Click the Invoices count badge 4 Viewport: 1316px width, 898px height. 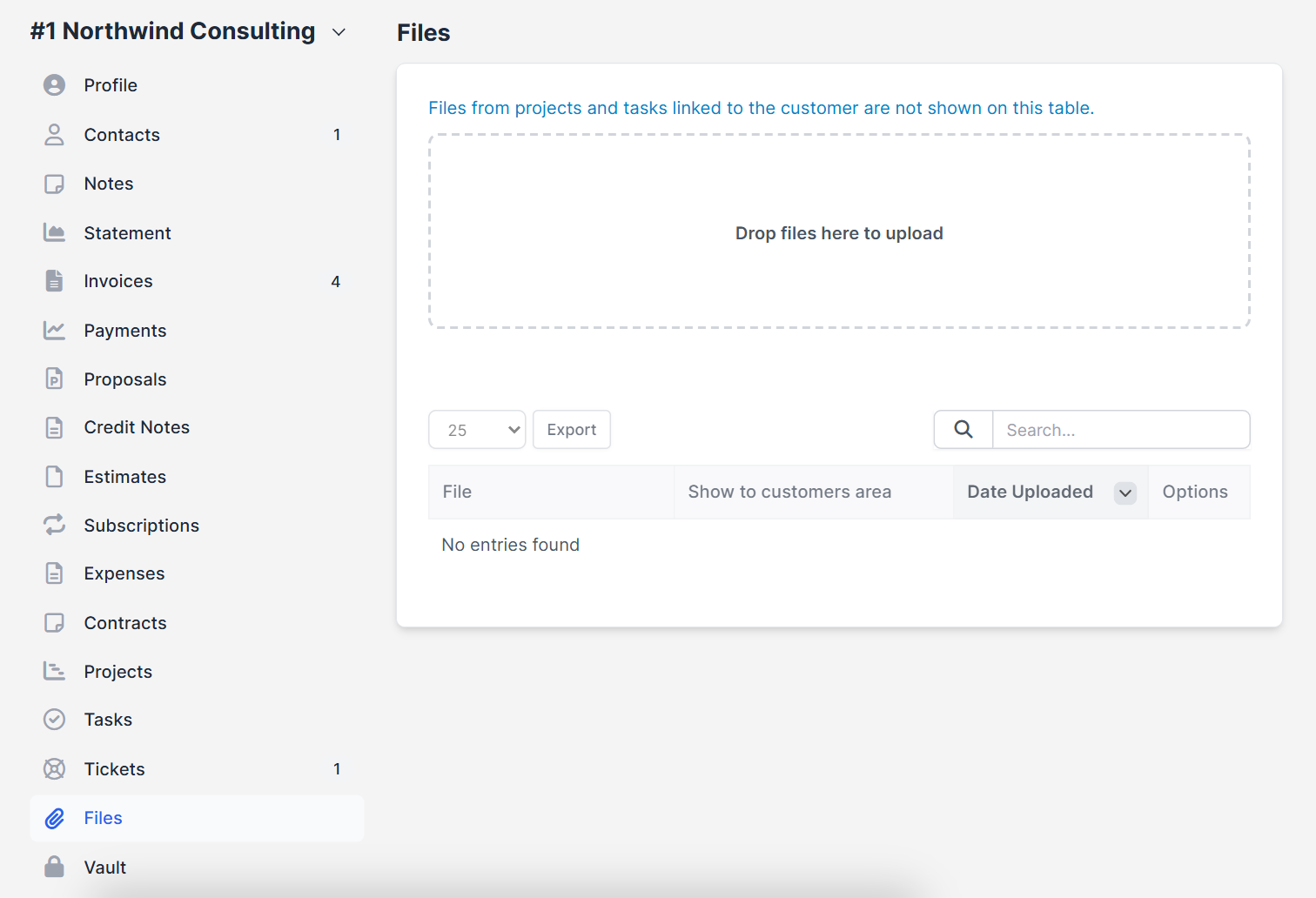pos(336,281)
